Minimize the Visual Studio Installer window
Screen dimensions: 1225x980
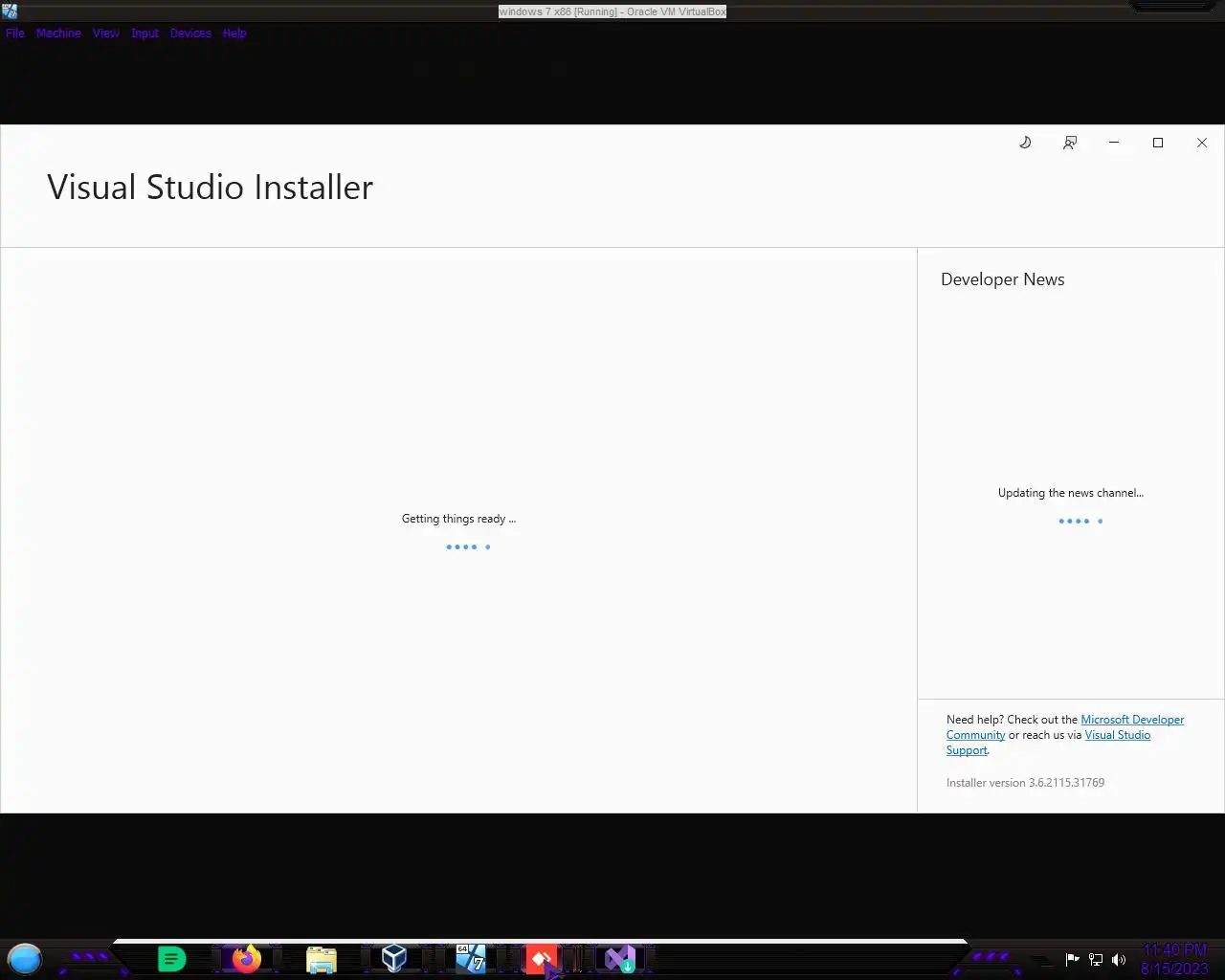click(1114, 143)
